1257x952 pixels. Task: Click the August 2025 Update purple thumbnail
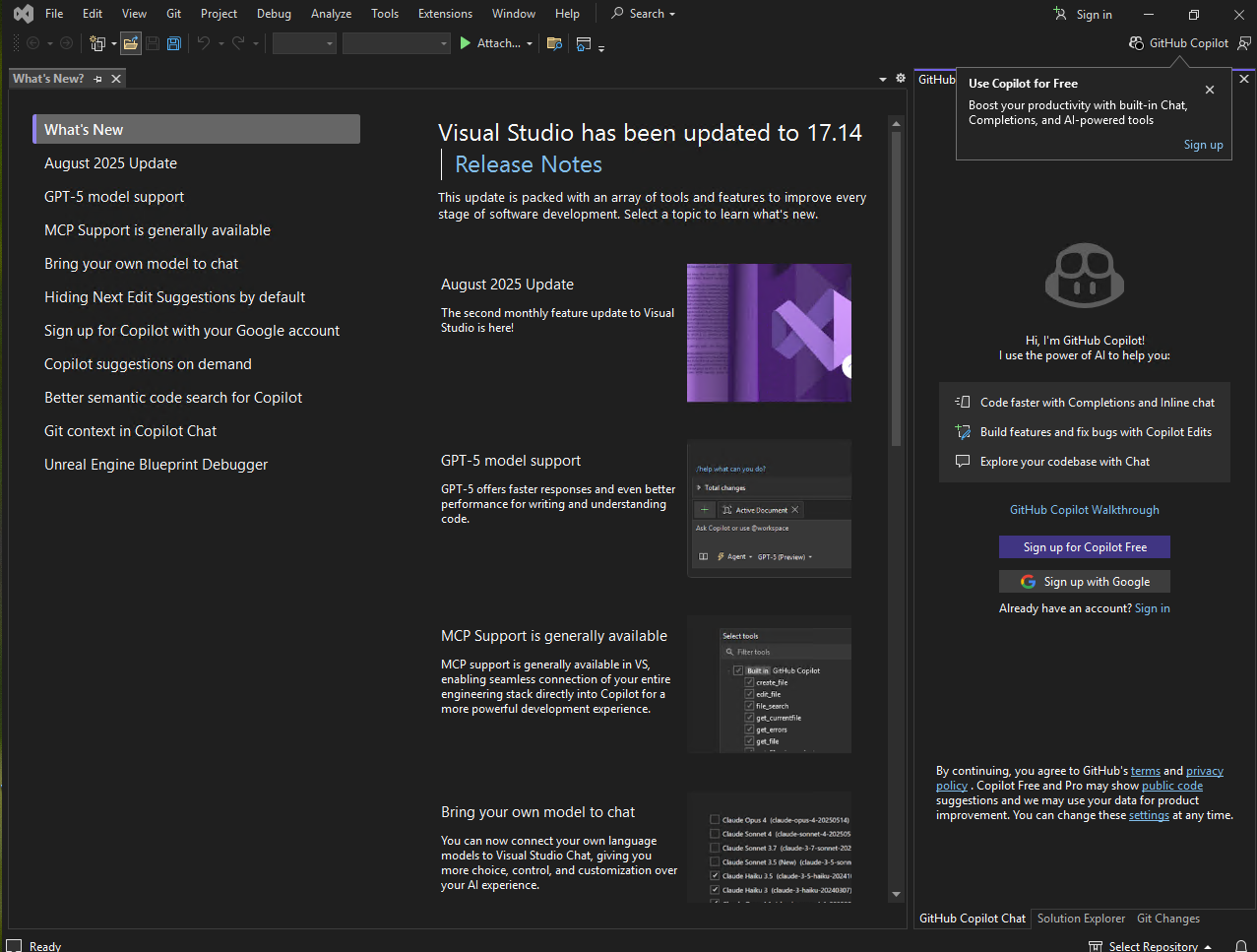pos(769,333)
